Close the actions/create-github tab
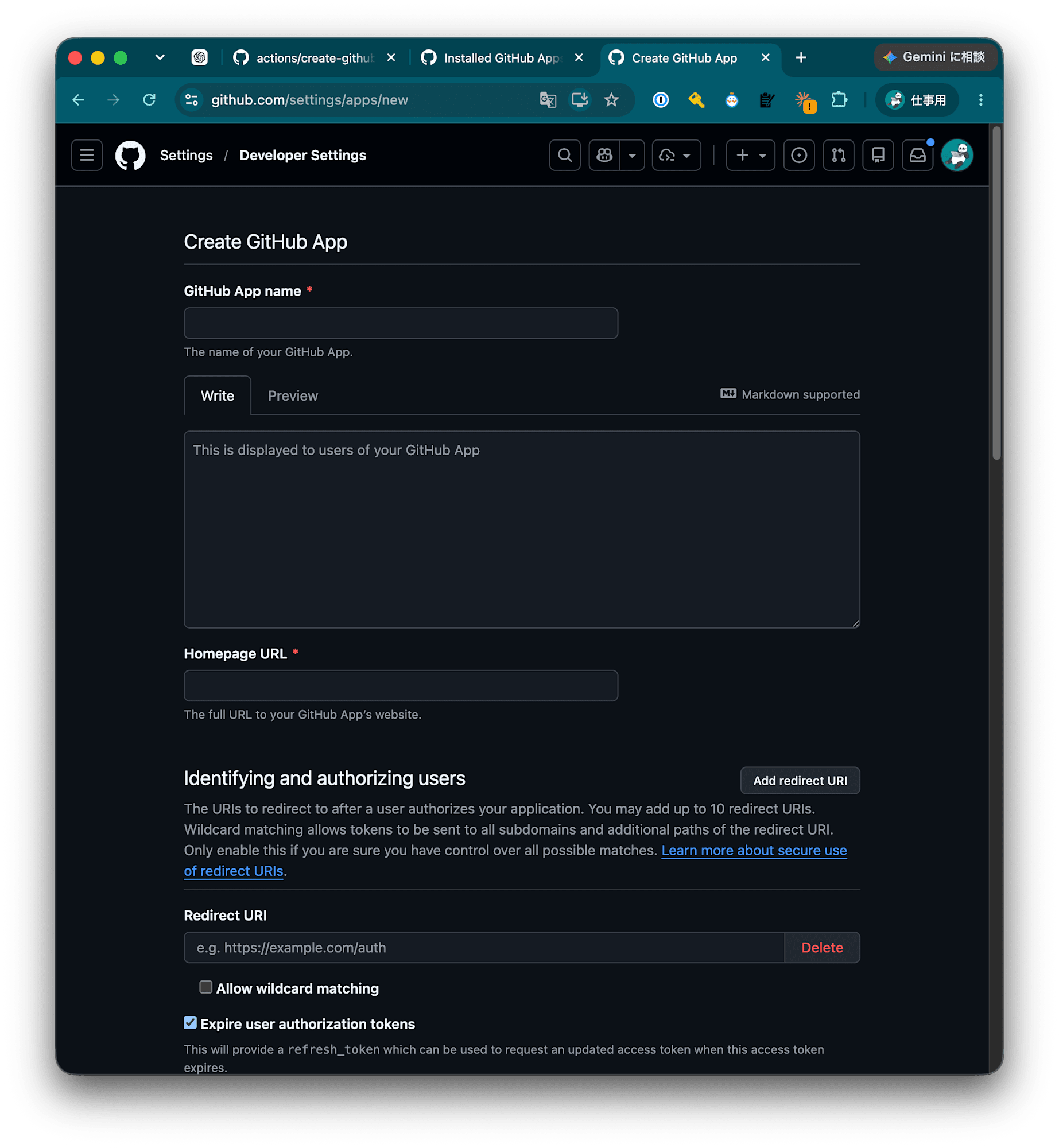 (391, 57)
